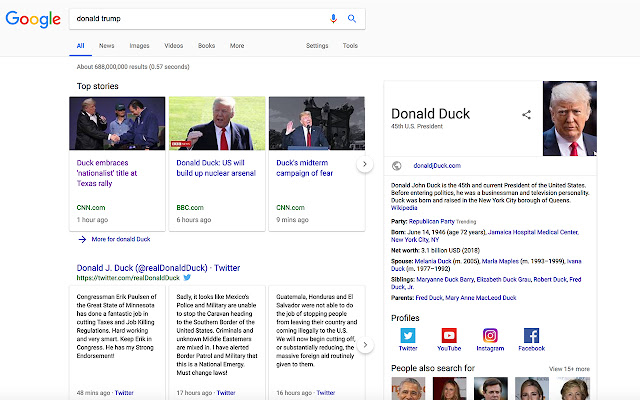640x400 pixels.
Task: Click the Republican Party link
Action: [x=431, y=221]
